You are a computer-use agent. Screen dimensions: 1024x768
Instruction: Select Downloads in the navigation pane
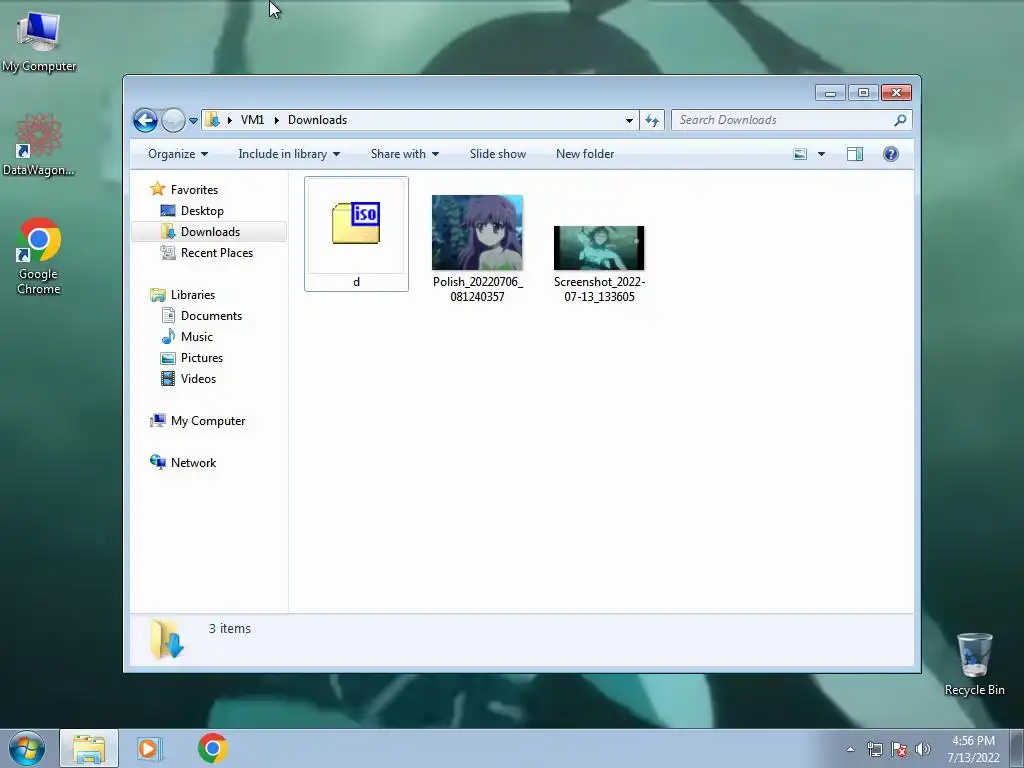click(209, 232)
